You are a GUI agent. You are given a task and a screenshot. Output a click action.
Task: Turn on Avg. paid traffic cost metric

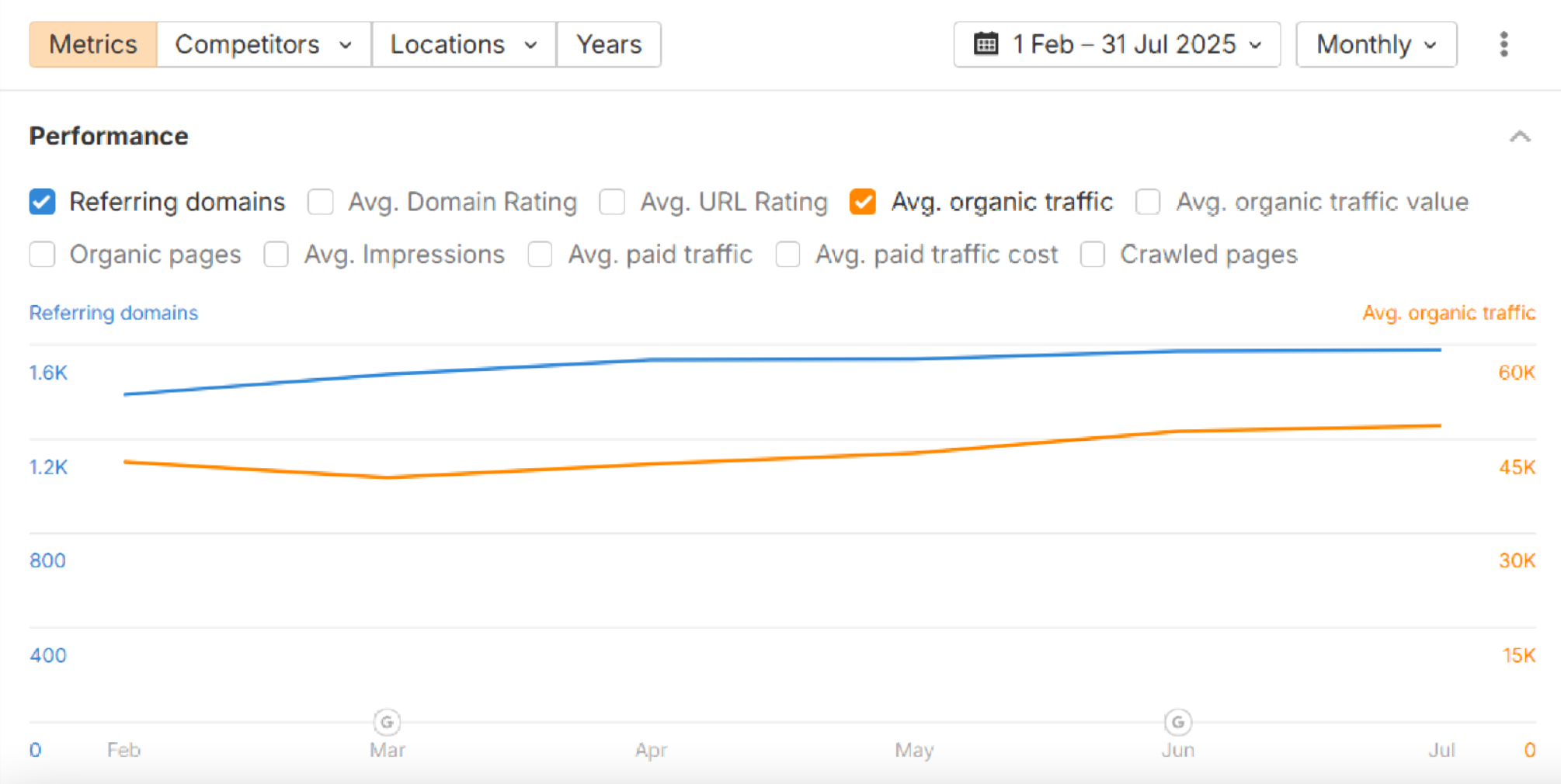coord(787,255)
